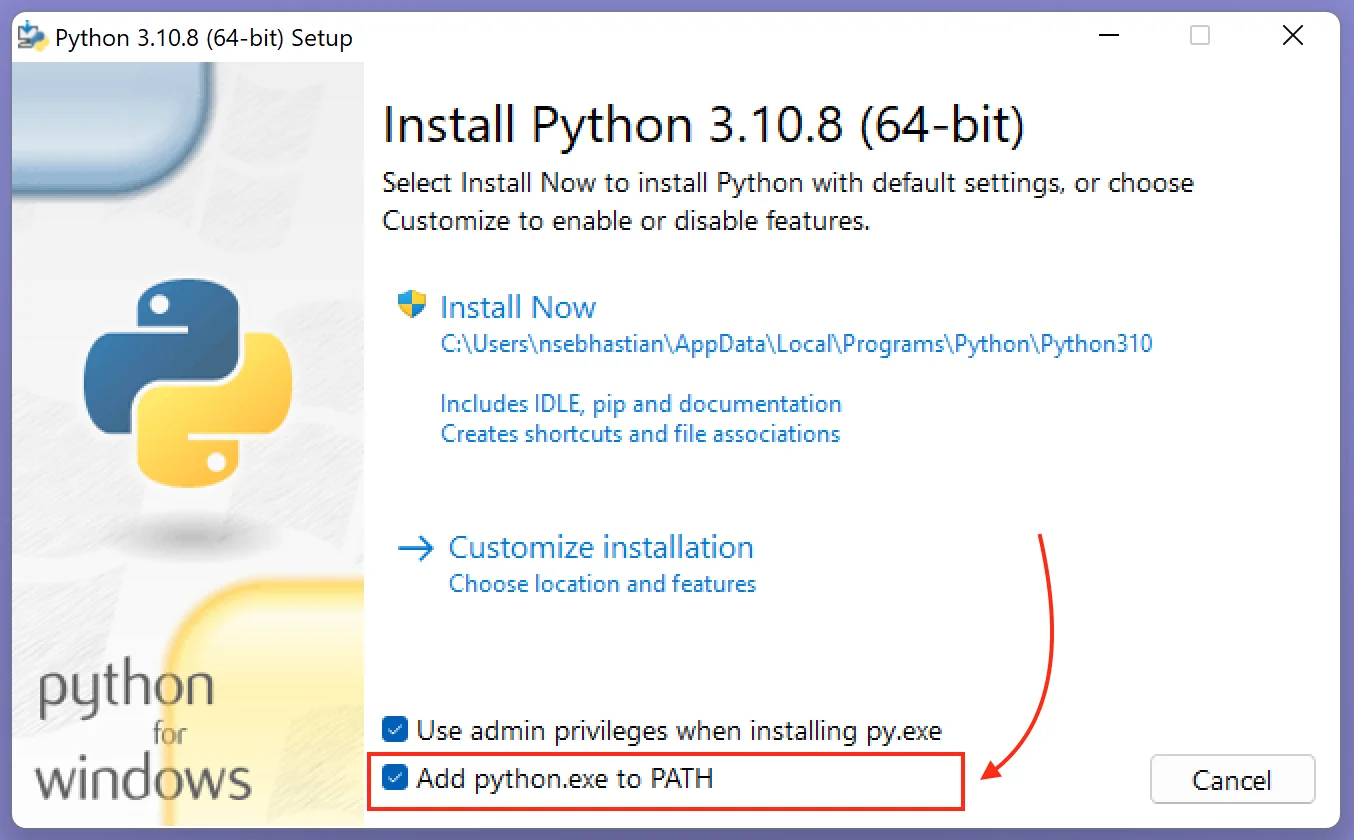Click the Install Now link

tap(518, 307)
